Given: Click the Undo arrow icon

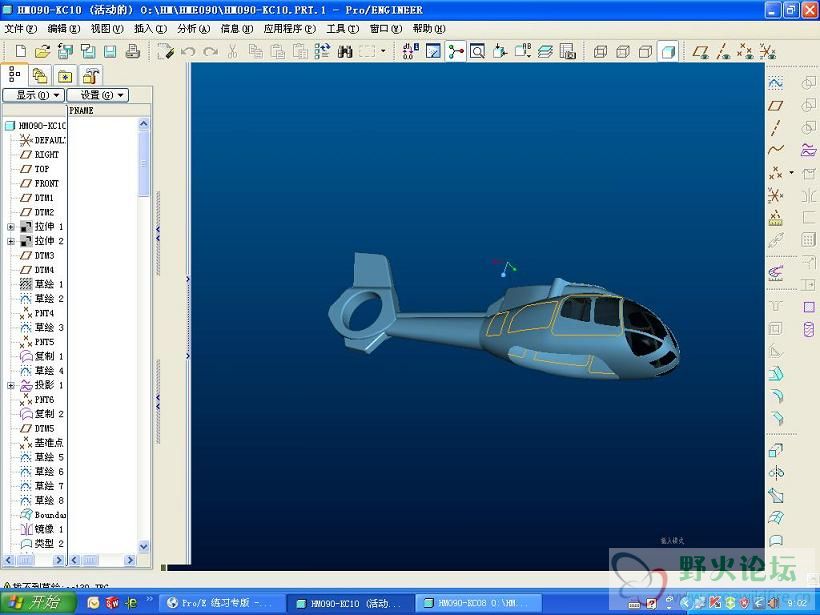Looking at the screenshot, I should [x=188, y=51].
